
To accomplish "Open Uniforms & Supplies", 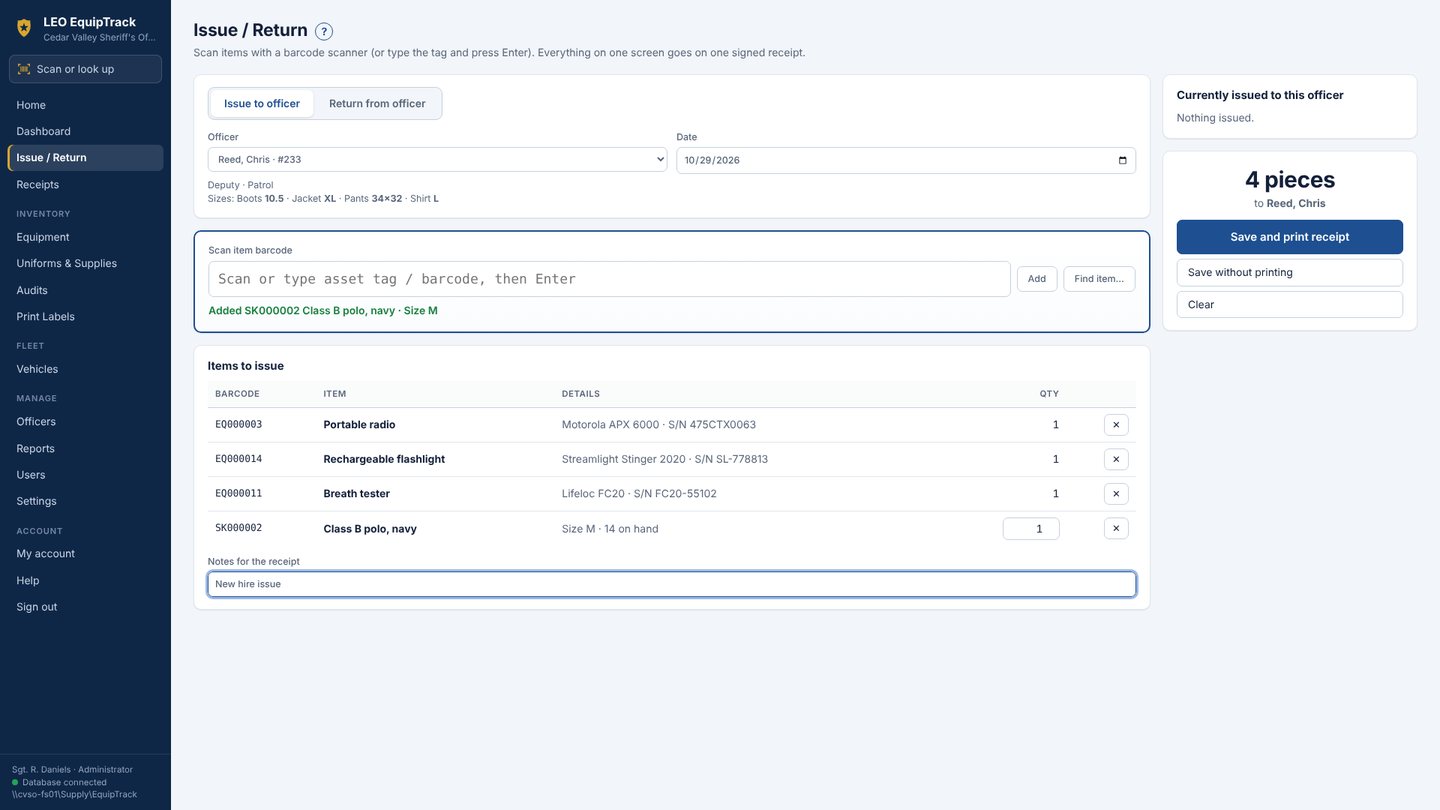I will (x=85, y=263).
